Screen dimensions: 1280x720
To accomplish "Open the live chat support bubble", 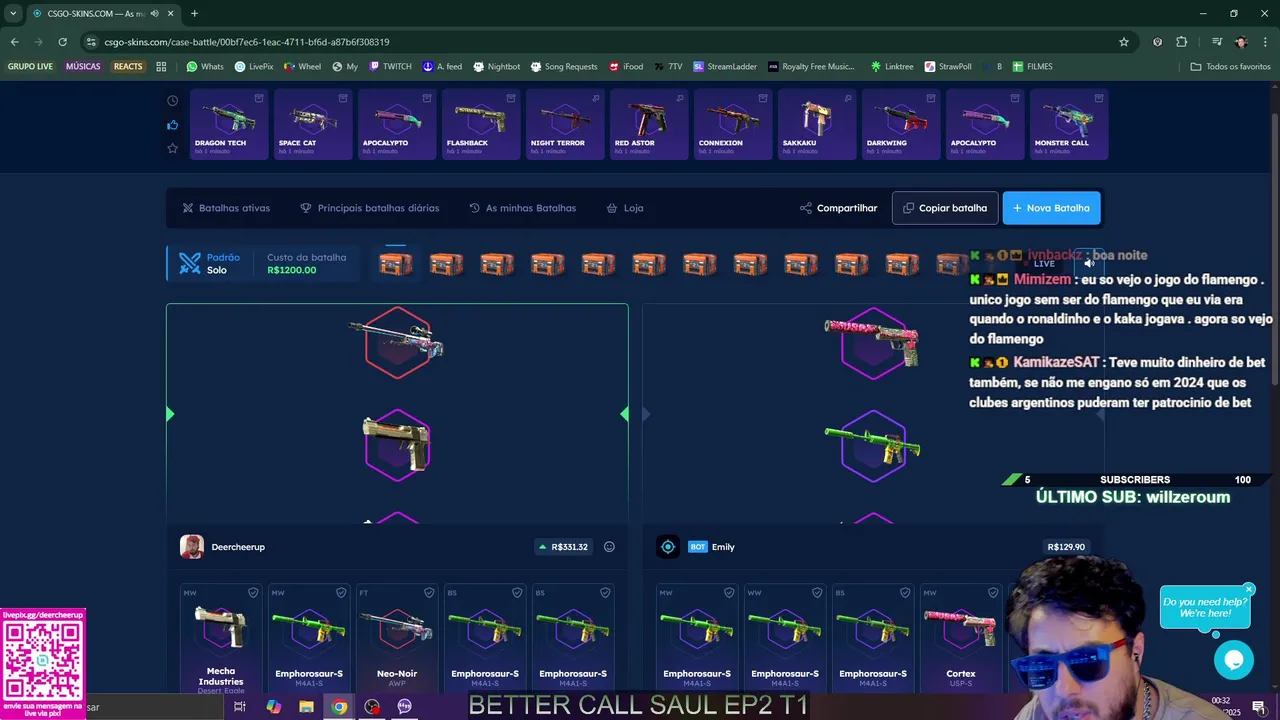I will pyautogui.click(x=1234, y=660).
